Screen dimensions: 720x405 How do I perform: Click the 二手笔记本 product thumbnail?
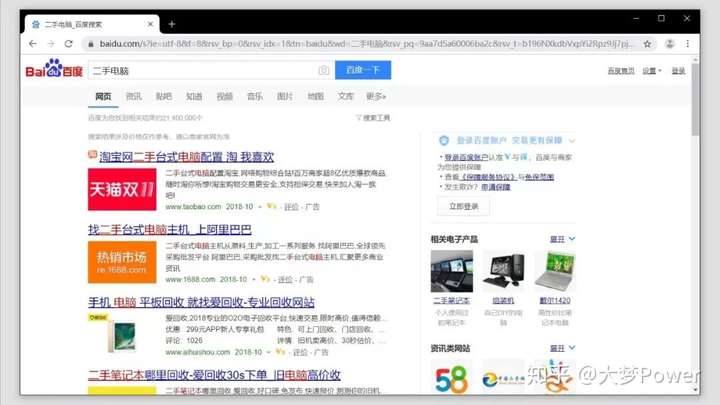[452, 271]
